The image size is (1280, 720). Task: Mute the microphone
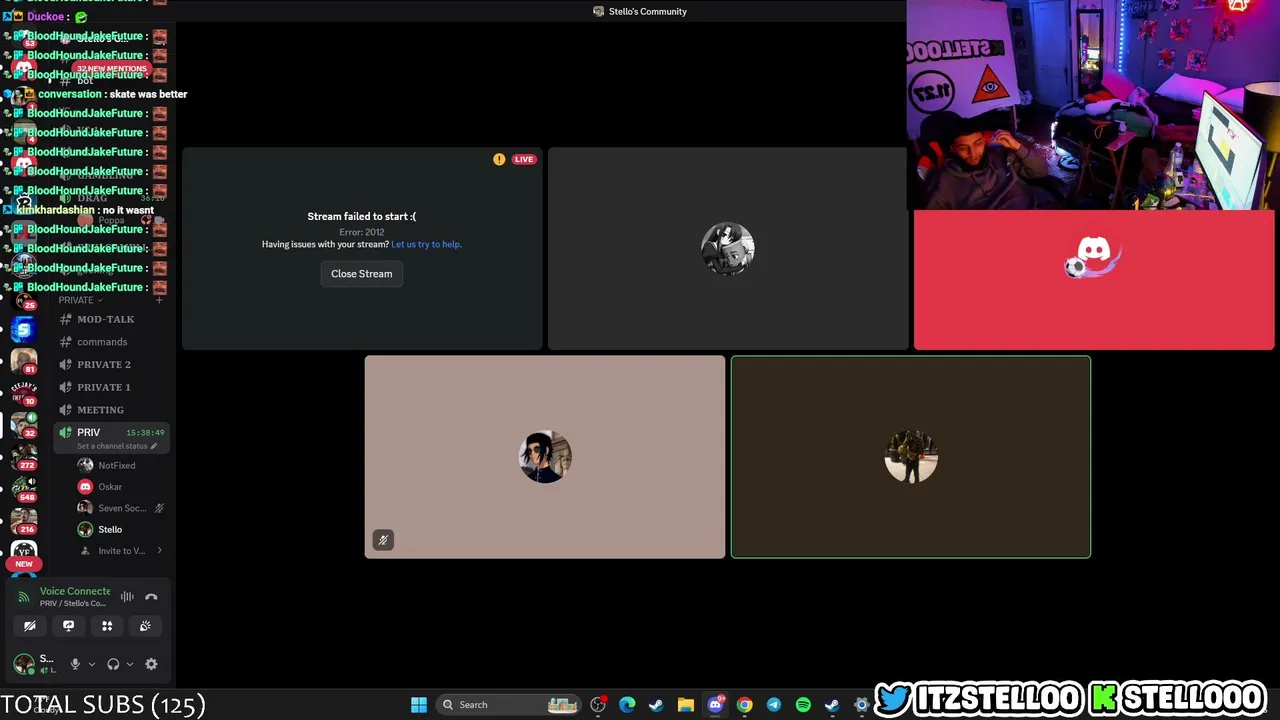click(74, 664)
